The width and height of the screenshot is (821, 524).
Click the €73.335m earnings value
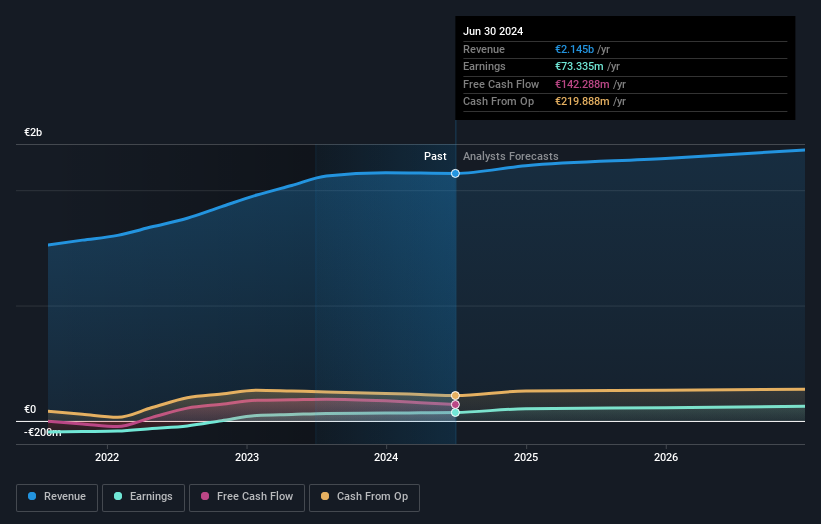click(x=579, y=66)
